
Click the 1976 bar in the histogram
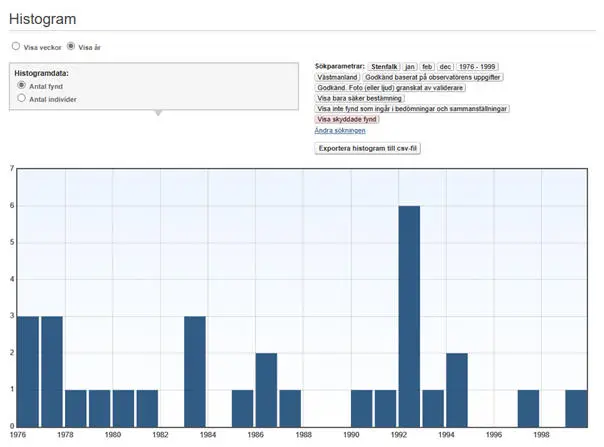pos(28,370)
